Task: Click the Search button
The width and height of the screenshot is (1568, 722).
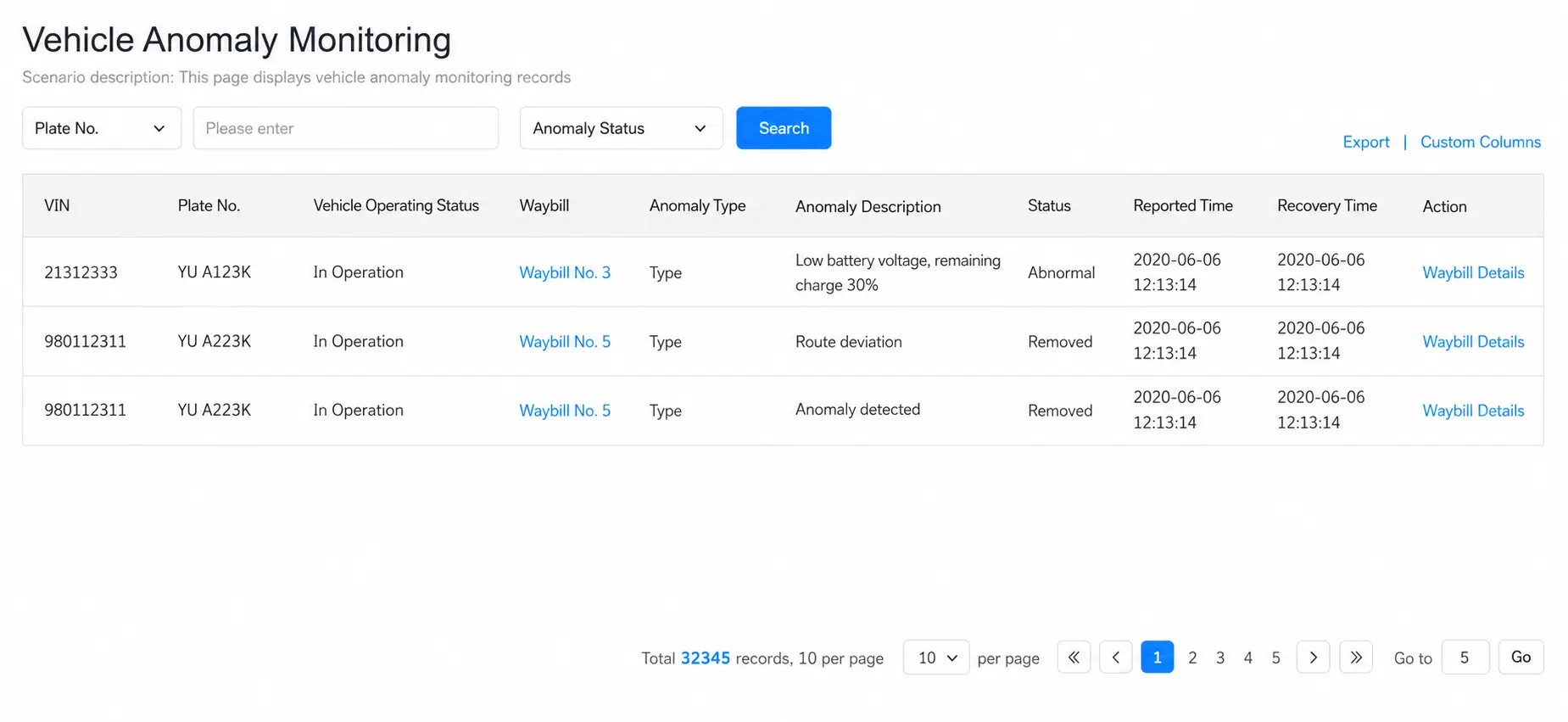Action: click(784, 128)
